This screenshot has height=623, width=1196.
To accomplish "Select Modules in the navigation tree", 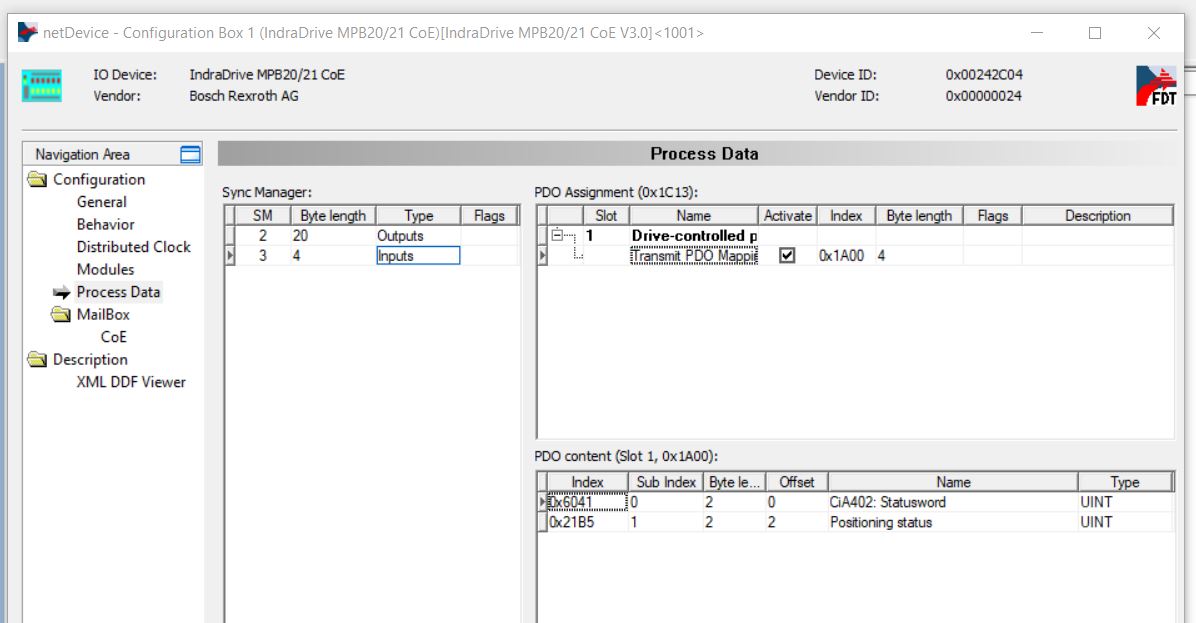I will (105, 270).
